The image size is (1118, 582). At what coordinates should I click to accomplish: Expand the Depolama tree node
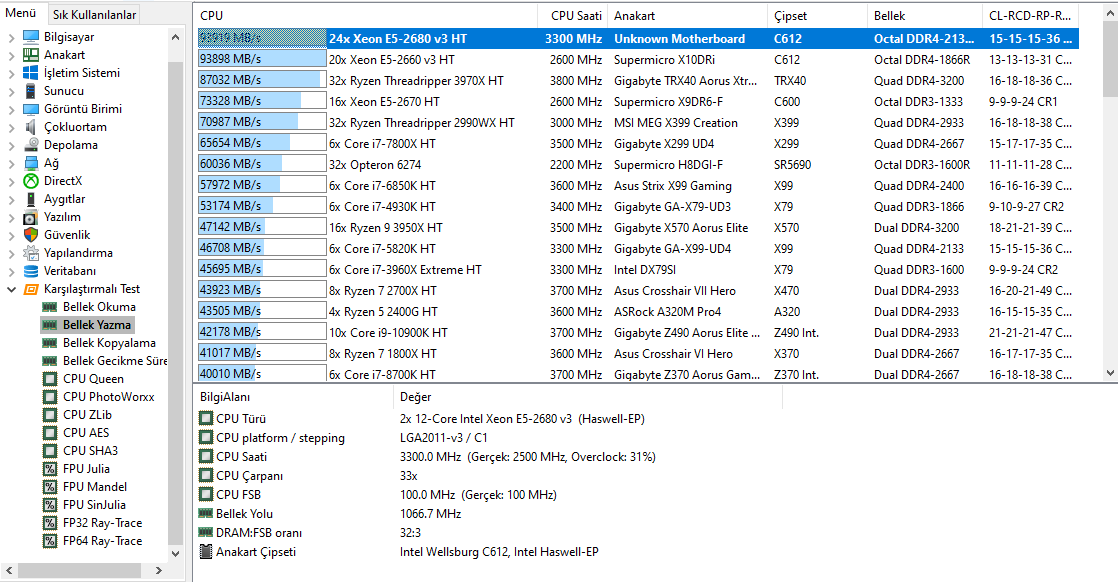(x=11, y=145)
